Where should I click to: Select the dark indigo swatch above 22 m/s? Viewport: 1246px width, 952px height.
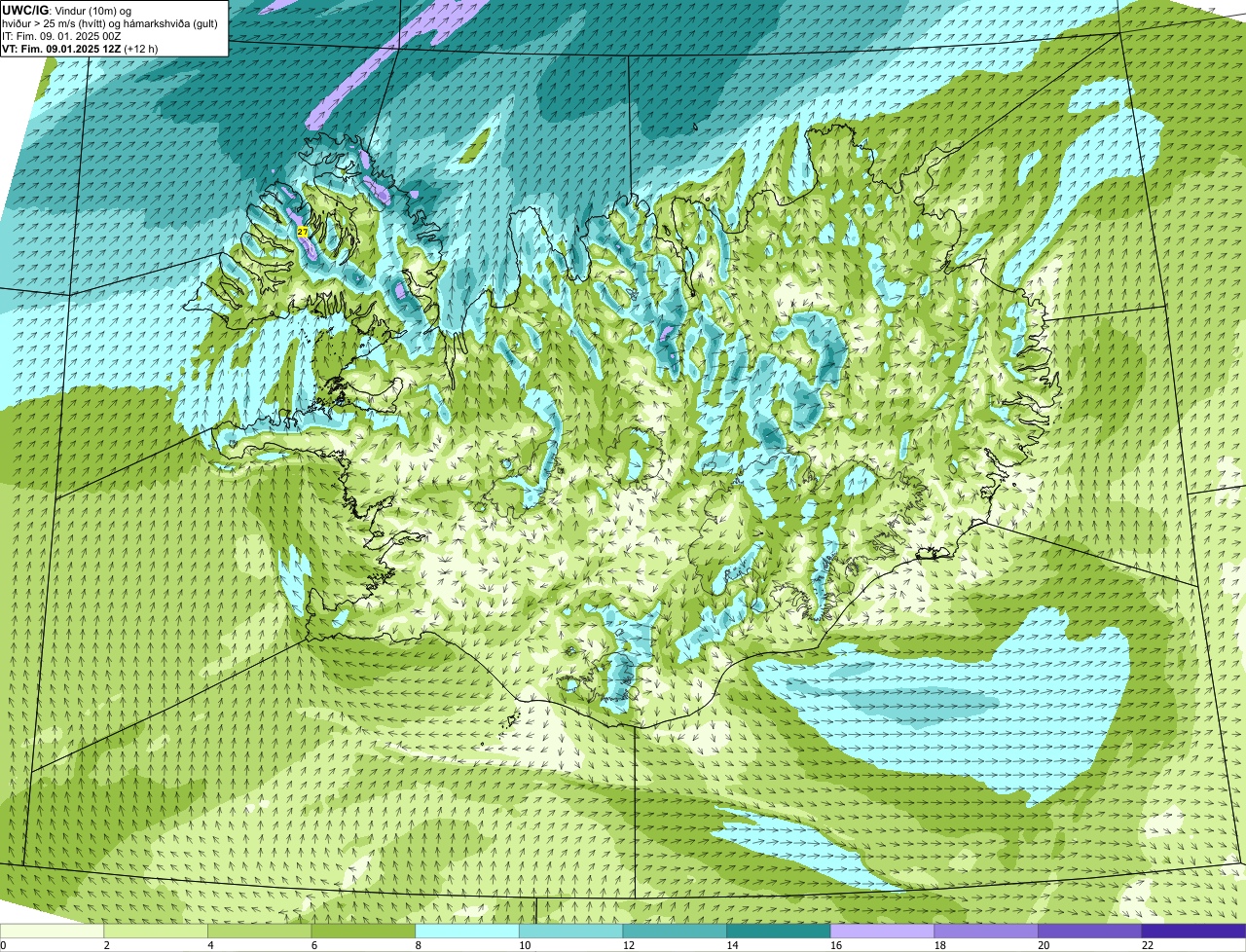pyautogui.click(x=1194, y=931)
